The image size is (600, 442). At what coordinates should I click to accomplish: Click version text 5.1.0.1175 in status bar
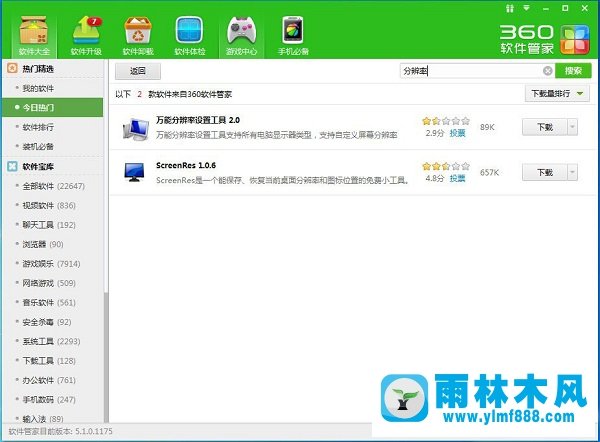pyautogui.click(x=94, y=431)
